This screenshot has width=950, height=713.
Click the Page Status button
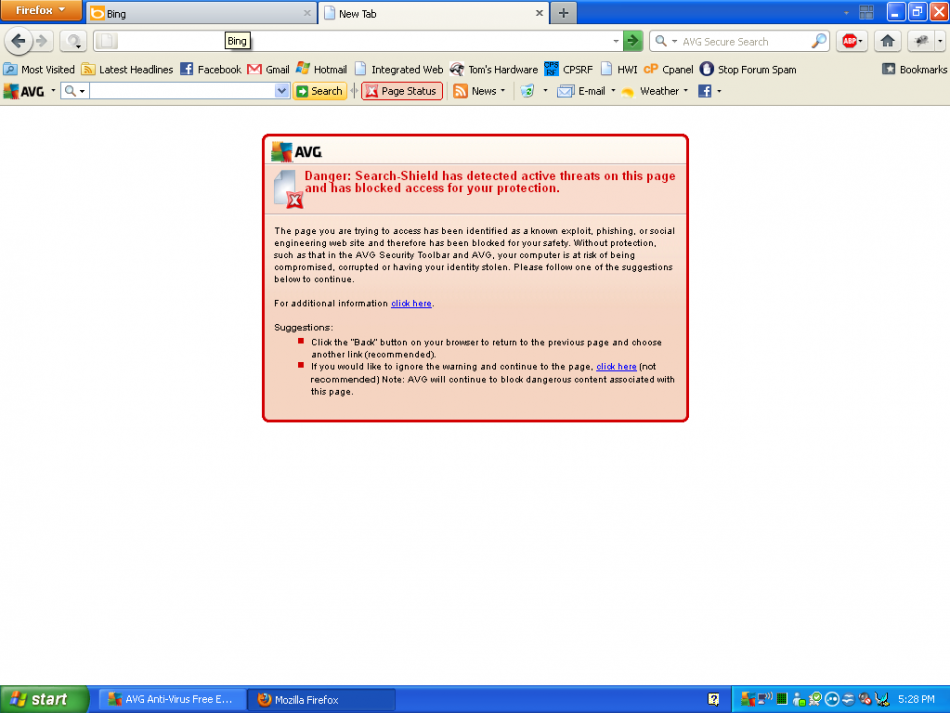(x=402, y=91)
